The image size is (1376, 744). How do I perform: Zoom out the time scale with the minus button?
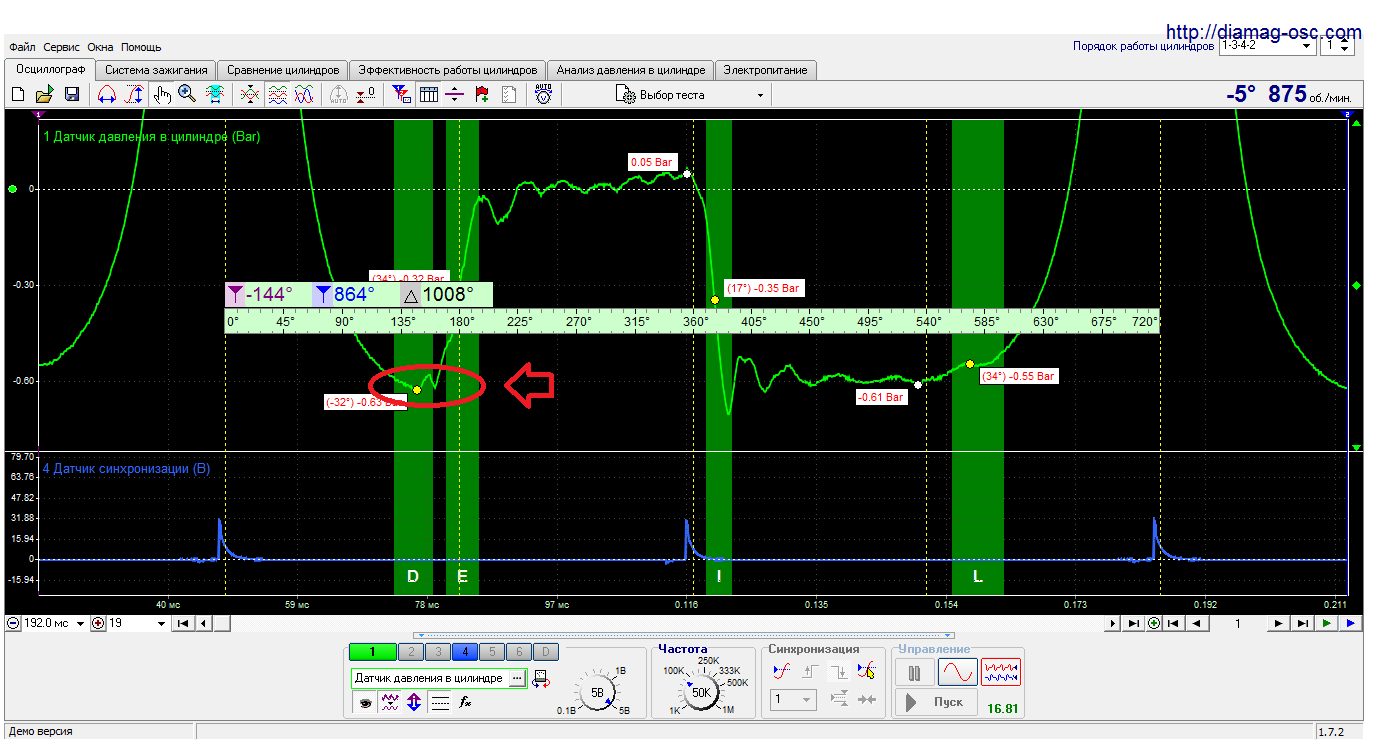coord(13,623)
